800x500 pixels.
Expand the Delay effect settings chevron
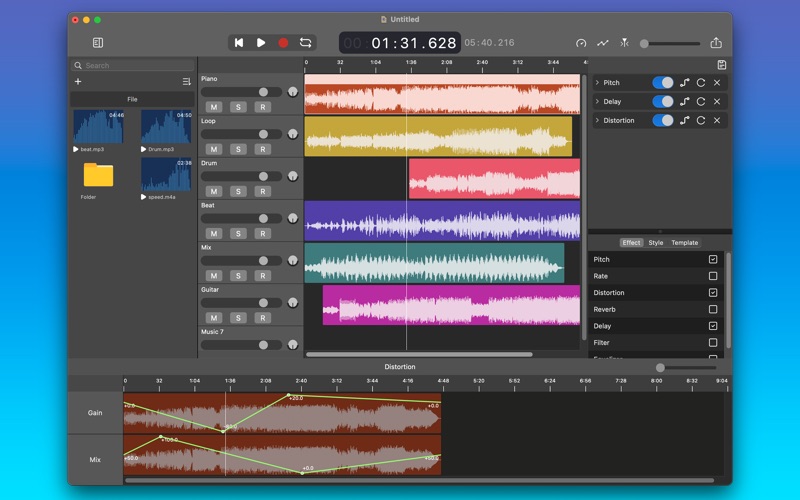click(597, 101)
